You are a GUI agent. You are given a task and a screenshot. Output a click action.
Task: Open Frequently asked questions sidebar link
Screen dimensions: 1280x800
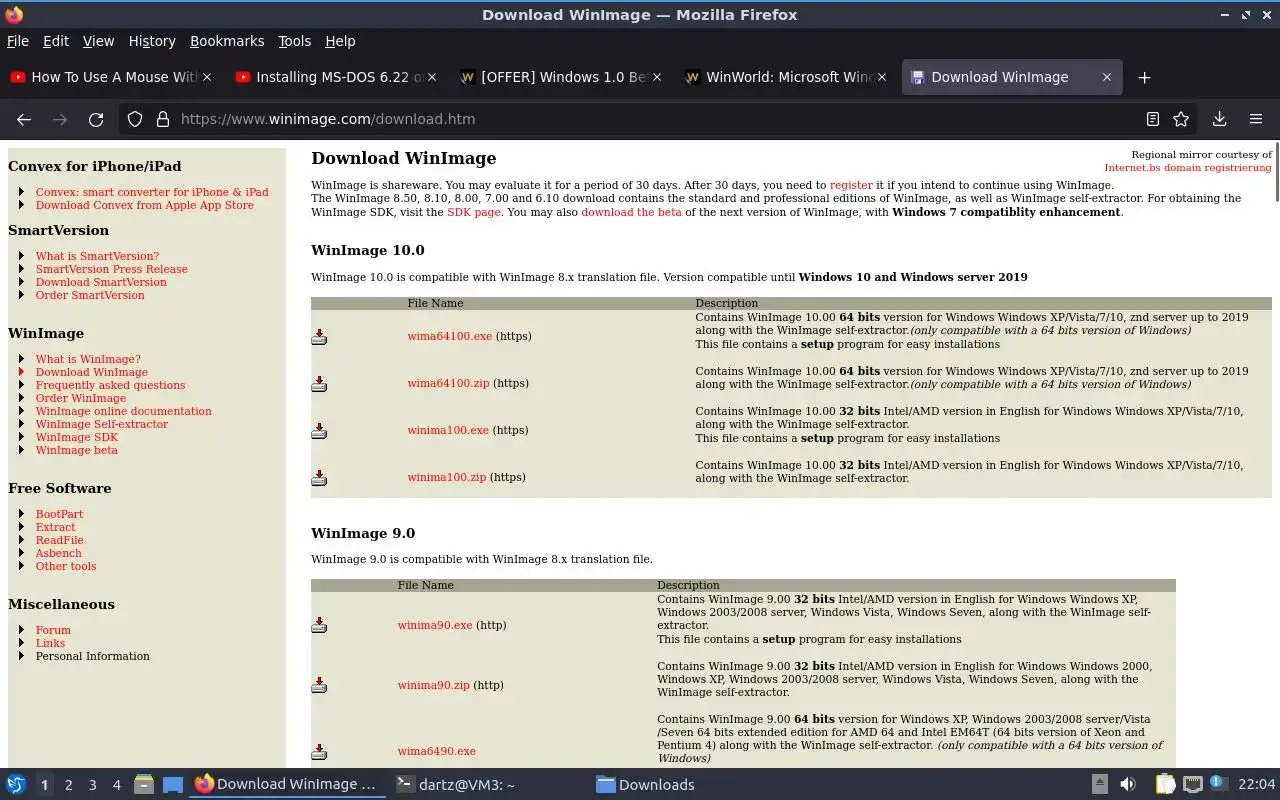point(110,385)
